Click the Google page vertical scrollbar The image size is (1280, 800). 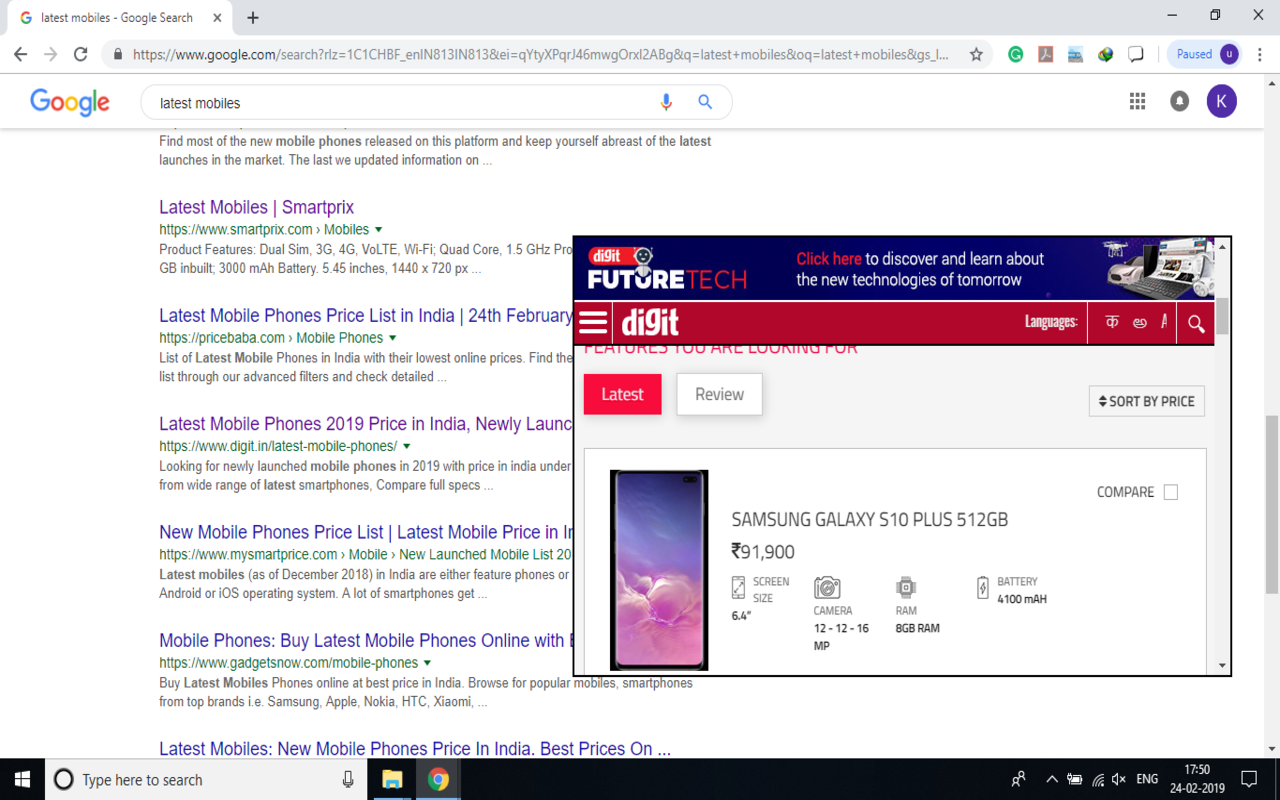[x=1272, y=505]
